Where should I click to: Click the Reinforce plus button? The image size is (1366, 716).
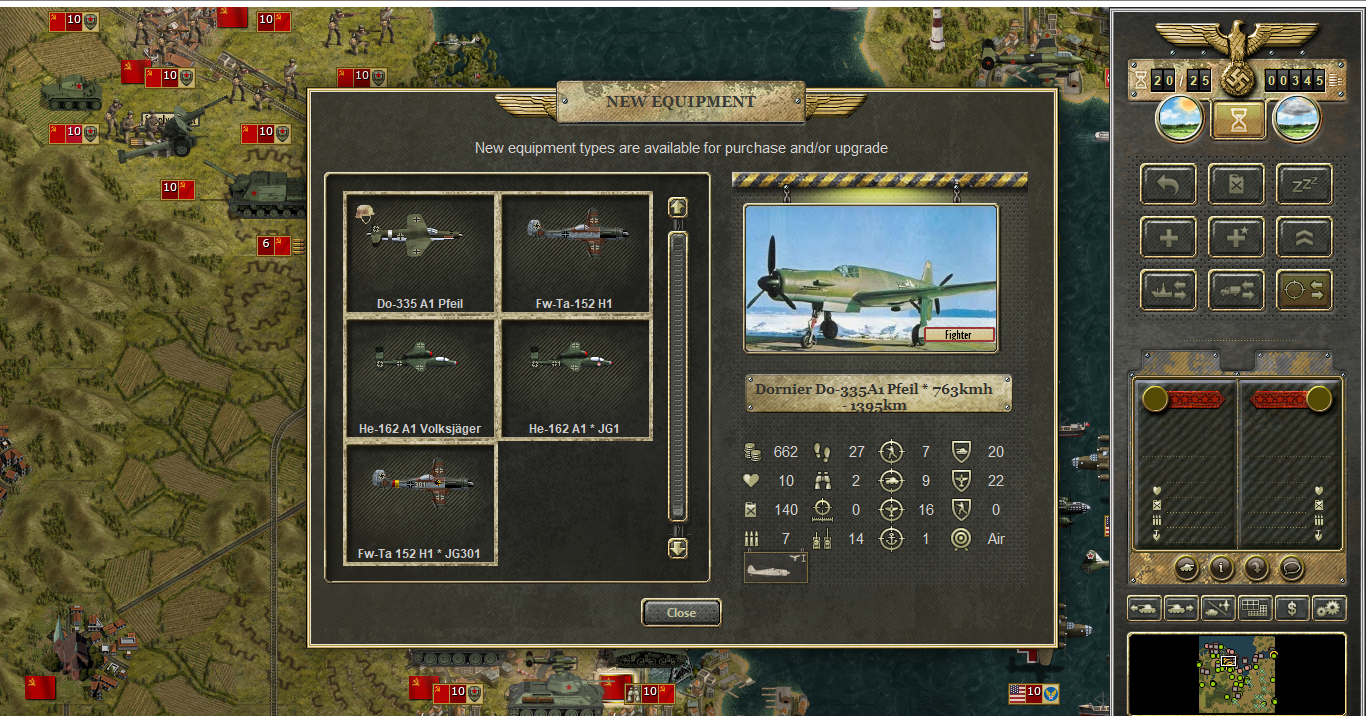click(x=1168, y=237)
